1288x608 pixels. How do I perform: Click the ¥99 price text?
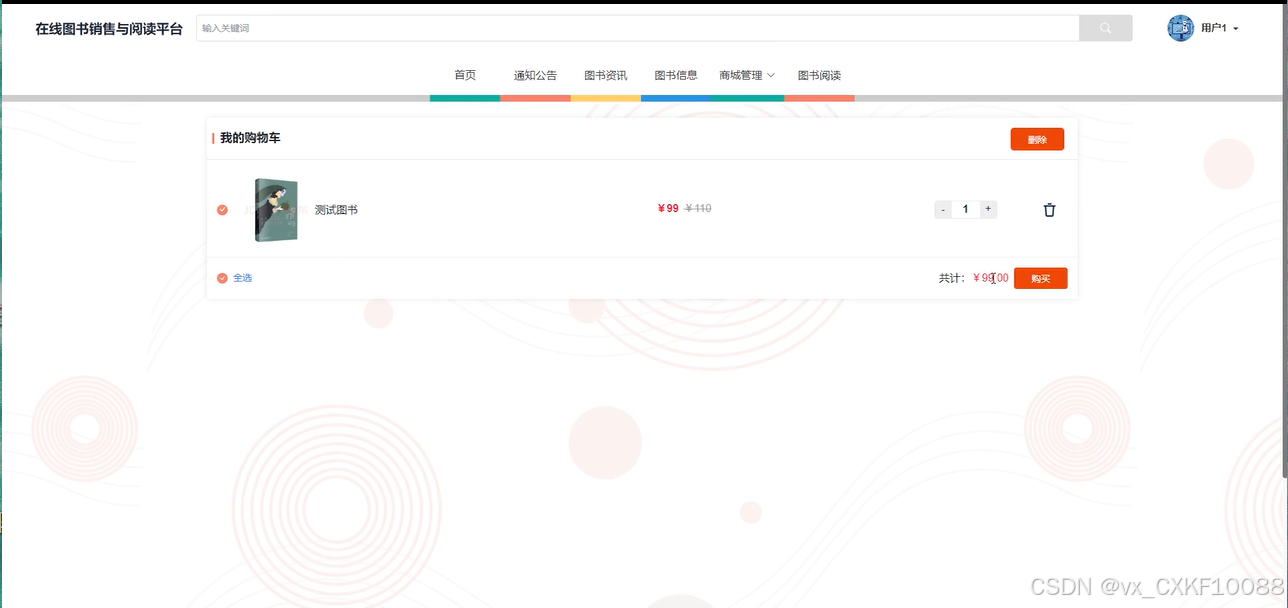click(x=668, y=209)
